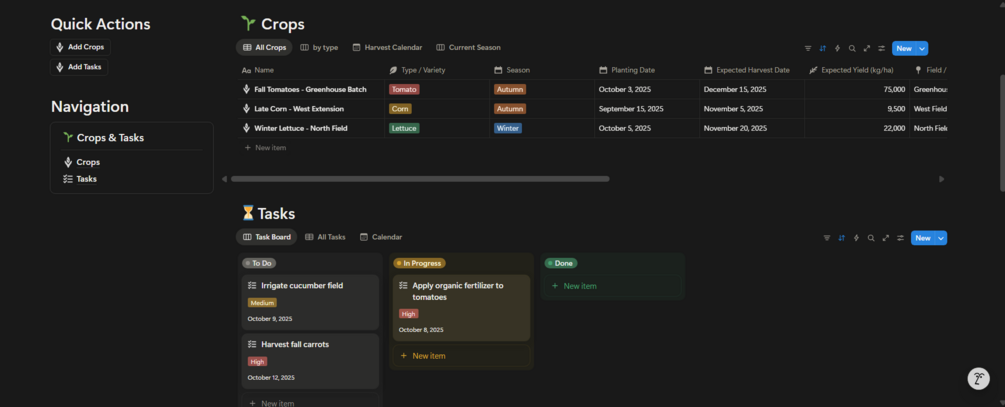This screenshot has width=1005, height=407.
Task: Open the Irrigate cucumber field task card
Action: click(310, 301)
